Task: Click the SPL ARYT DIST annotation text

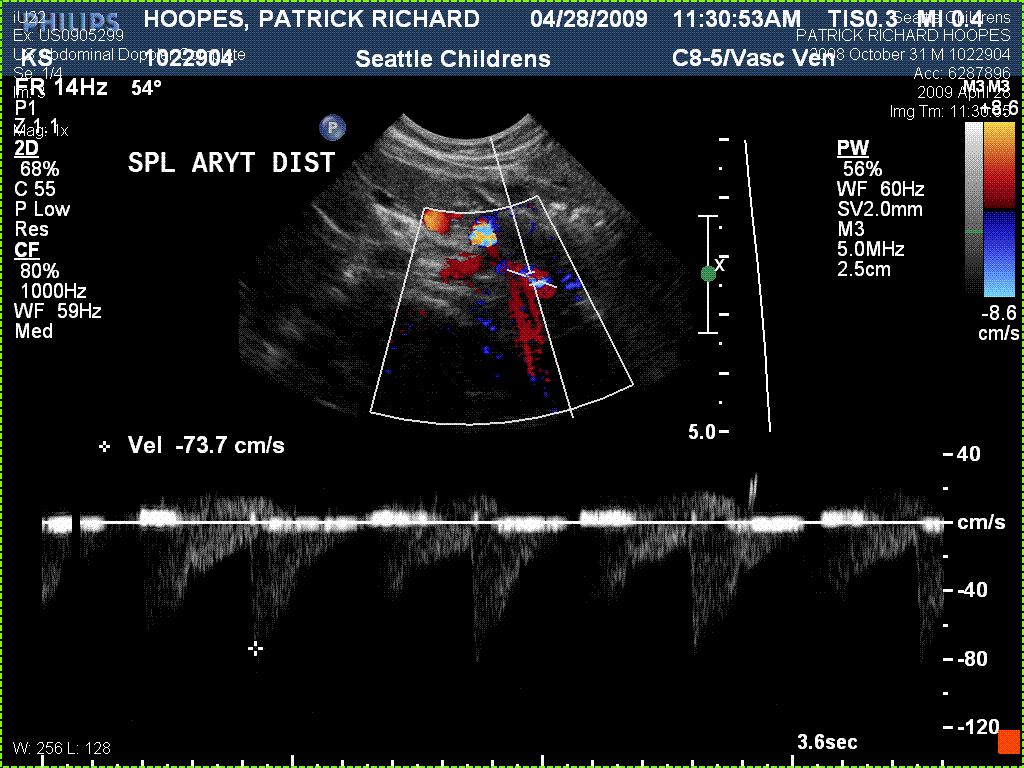Action: 231,163
